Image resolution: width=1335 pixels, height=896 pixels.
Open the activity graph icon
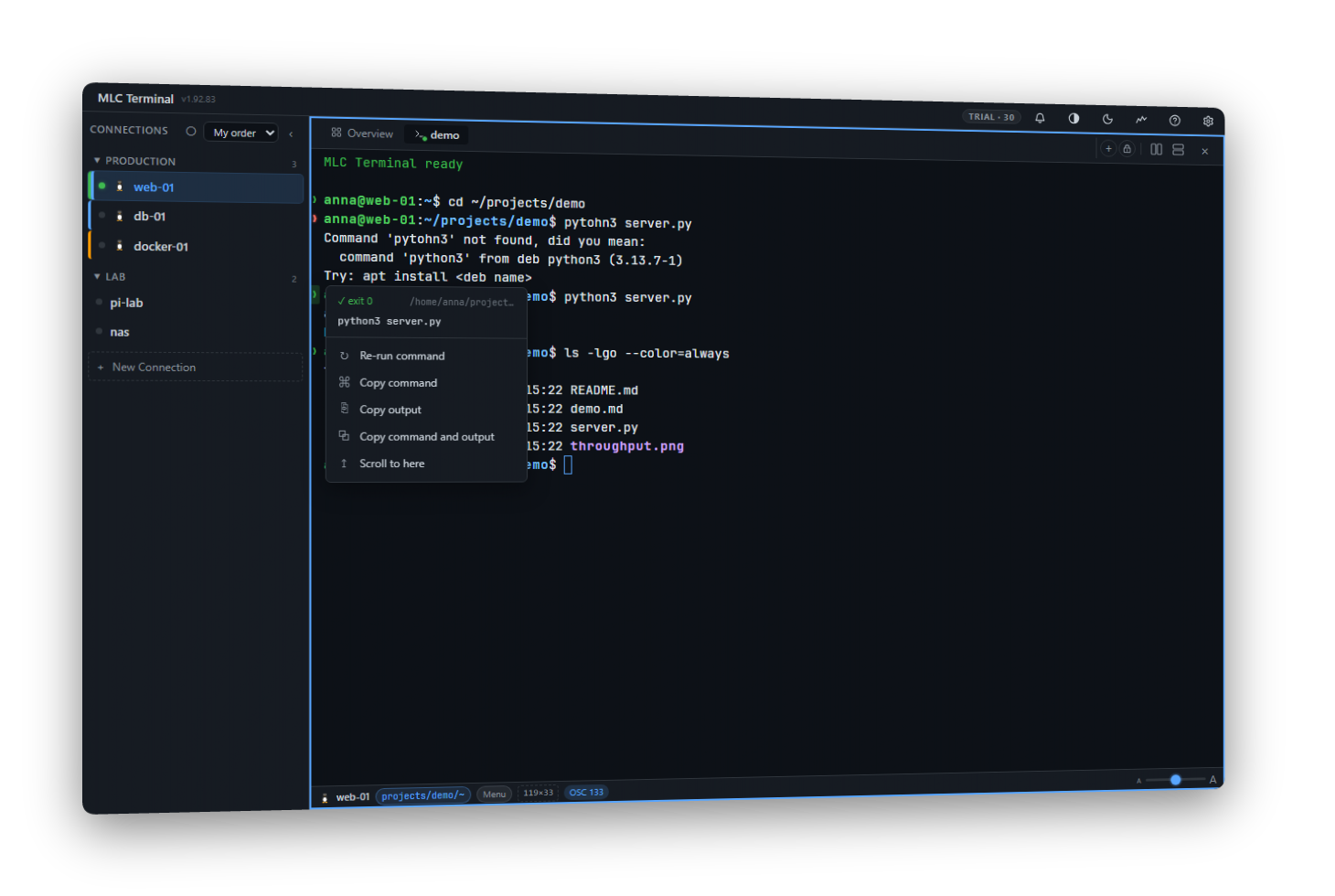[x=1141, y=120]
